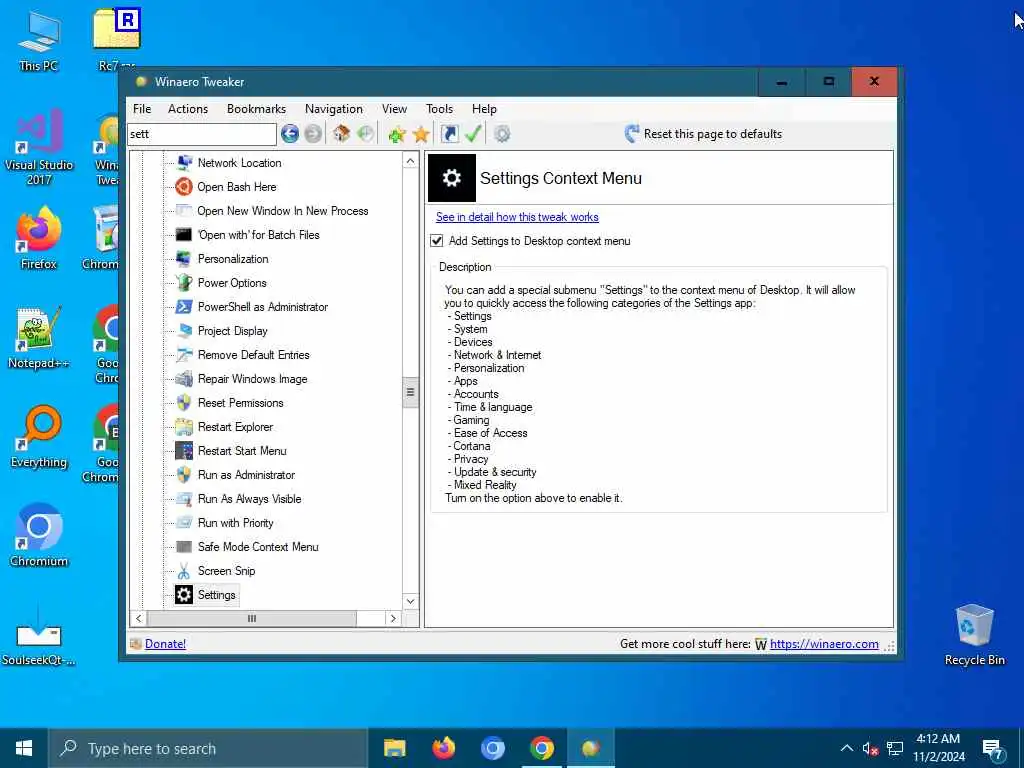
Task: Open the gear settings toolbar icon
Action: point(502,134)
